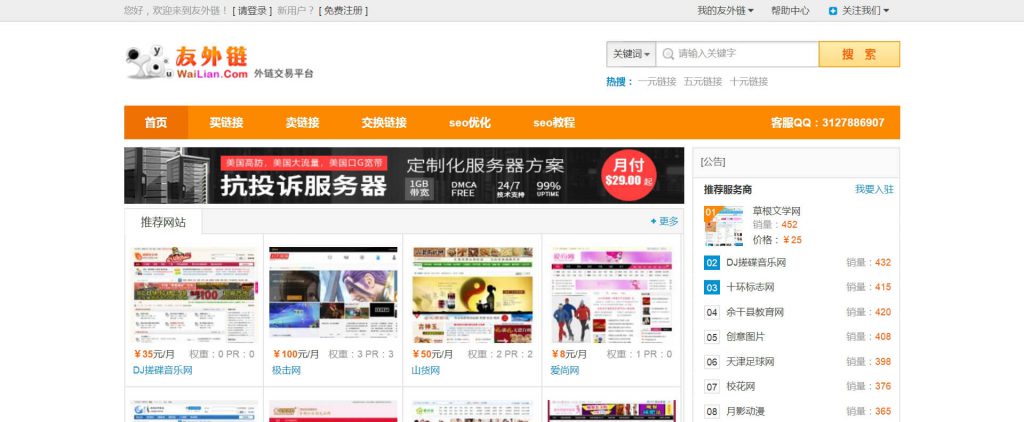1024x422 pixels.
Task: Go to the seo教程 navigation item
Action: click(554, 123)
